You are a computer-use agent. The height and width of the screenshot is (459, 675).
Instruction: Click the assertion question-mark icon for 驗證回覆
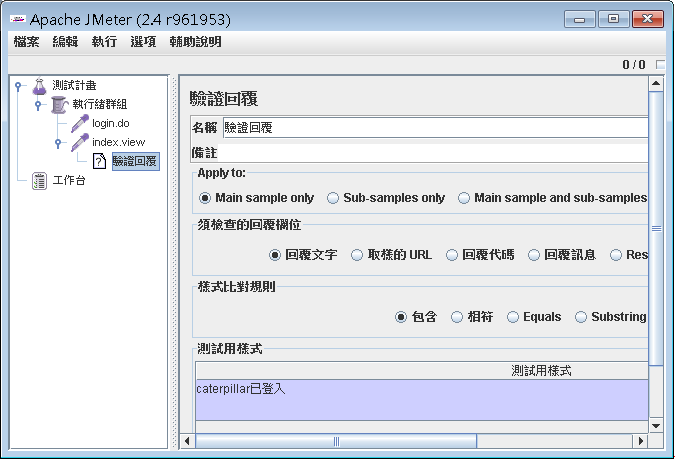tap(99, 161)
